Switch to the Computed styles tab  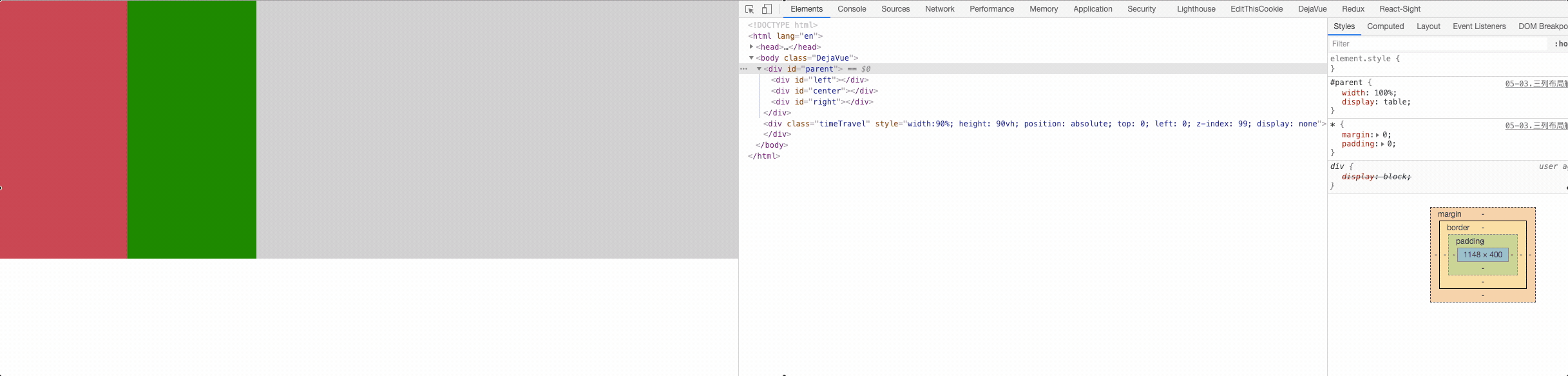(1385, 26)
